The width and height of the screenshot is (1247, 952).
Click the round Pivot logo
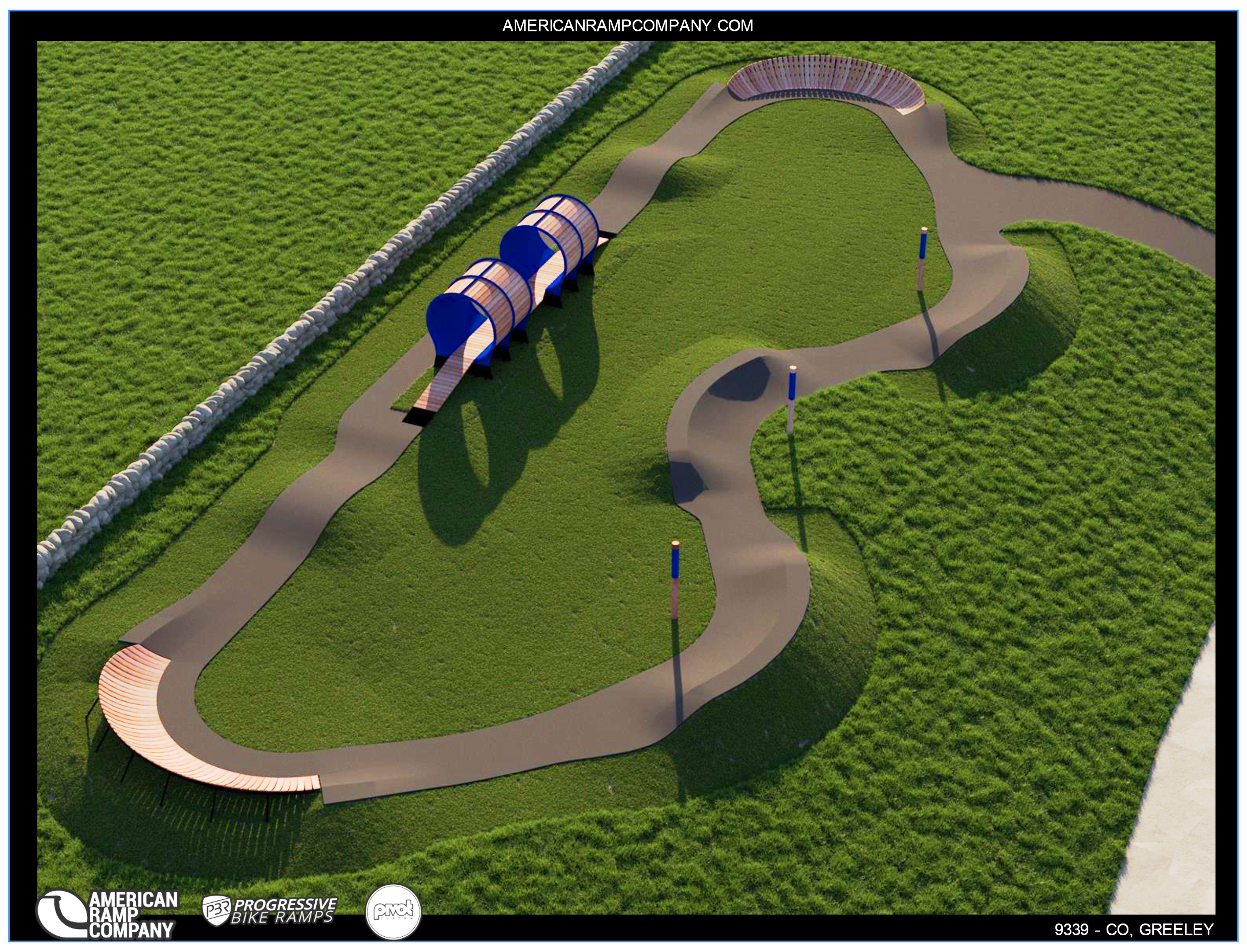[x=394, y=912]
